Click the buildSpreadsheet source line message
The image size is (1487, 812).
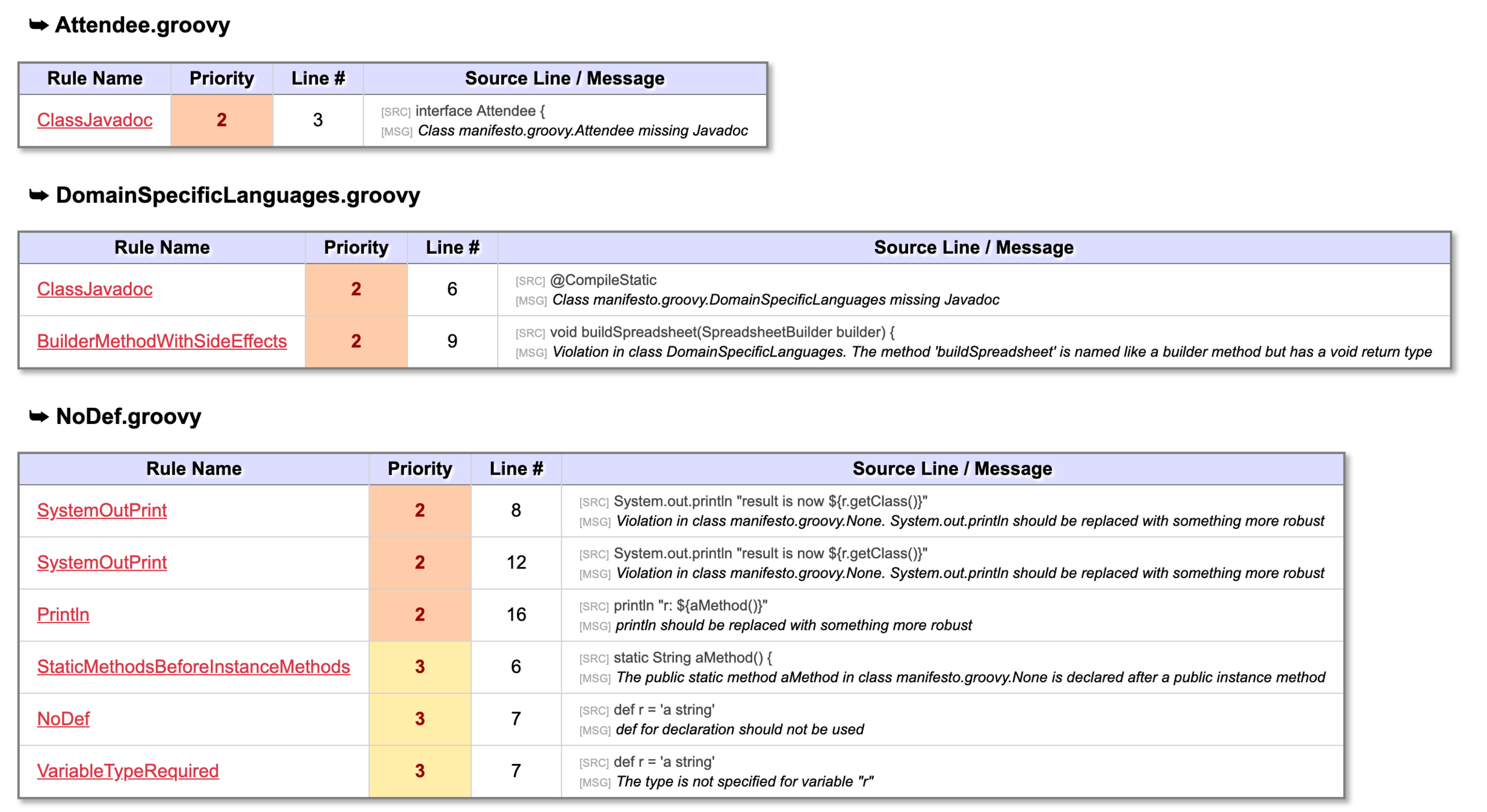point(722,332)
